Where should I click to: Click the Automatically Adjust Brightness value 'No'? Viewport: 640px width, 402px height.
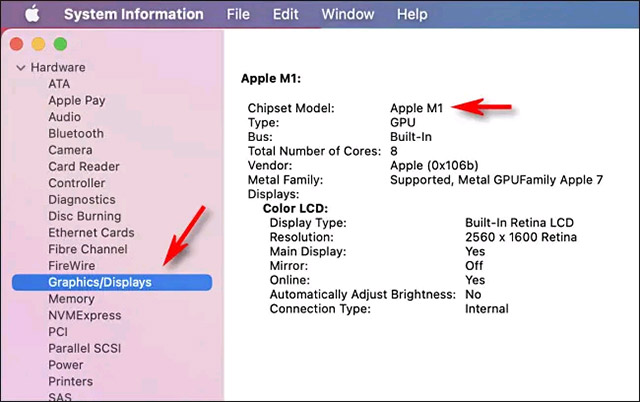coord(473,294)
